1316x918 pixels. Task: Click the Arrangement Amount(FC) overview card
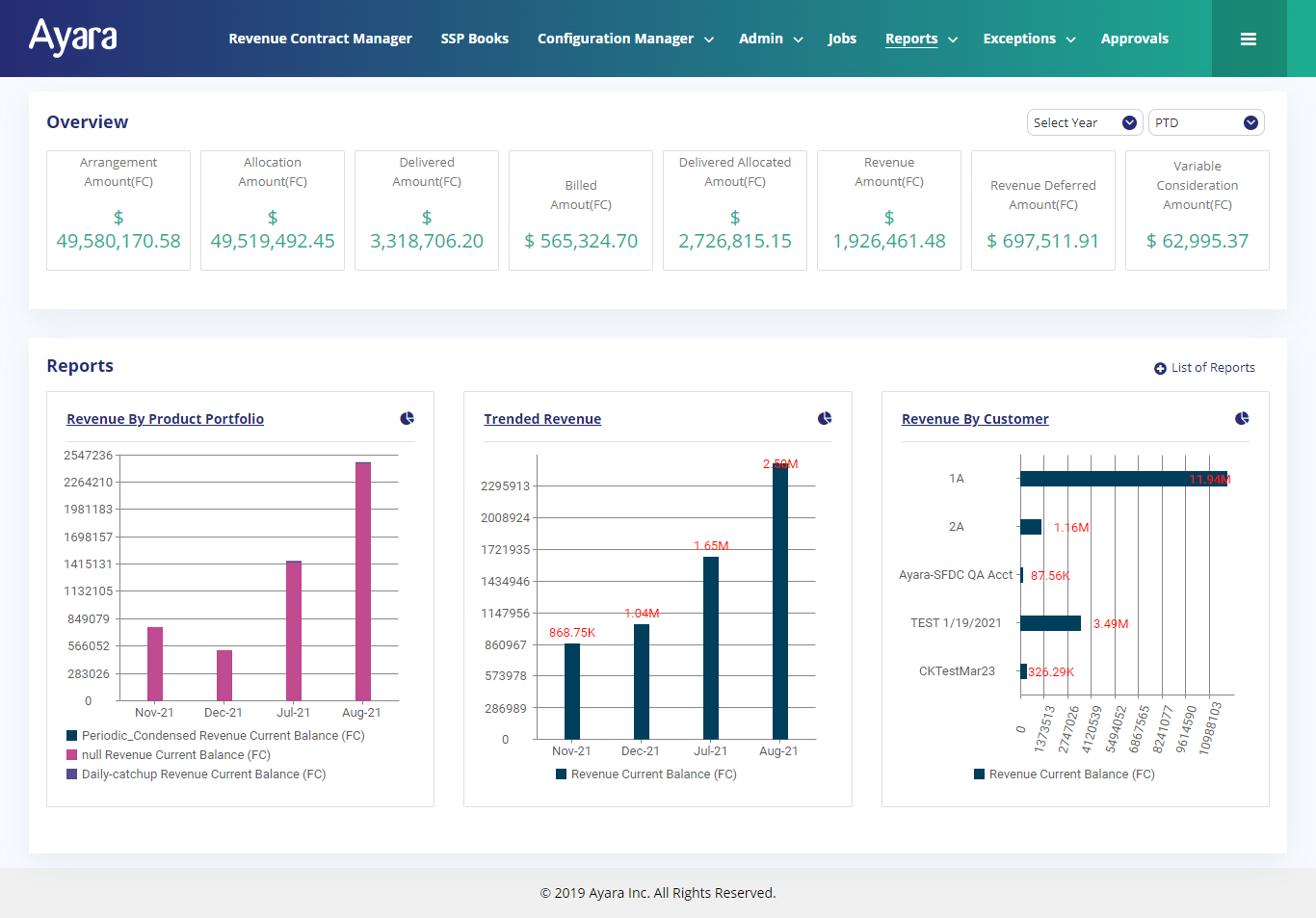[x=118, y=210]
